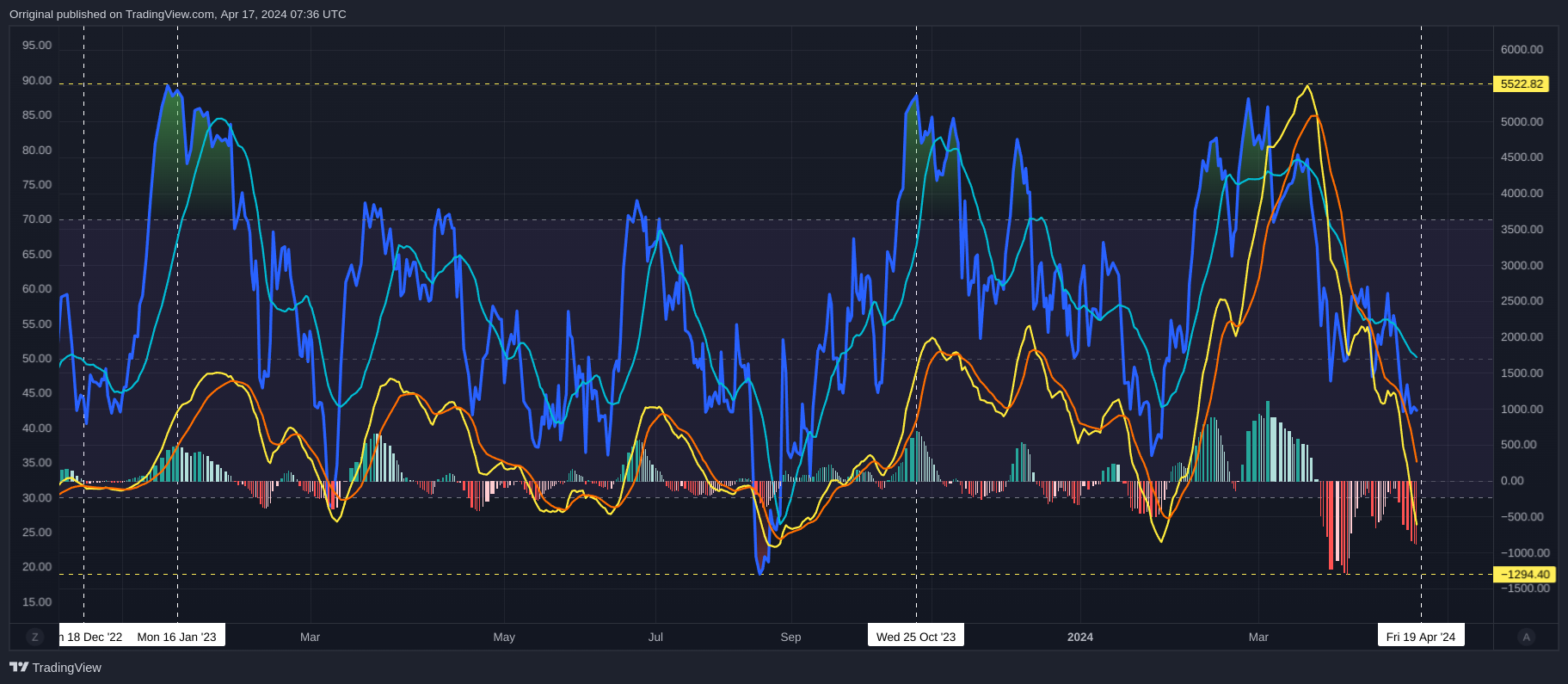Click the A auto-scale button
The width and height of the screenshot is (1568, 684).
[1527, 637]
